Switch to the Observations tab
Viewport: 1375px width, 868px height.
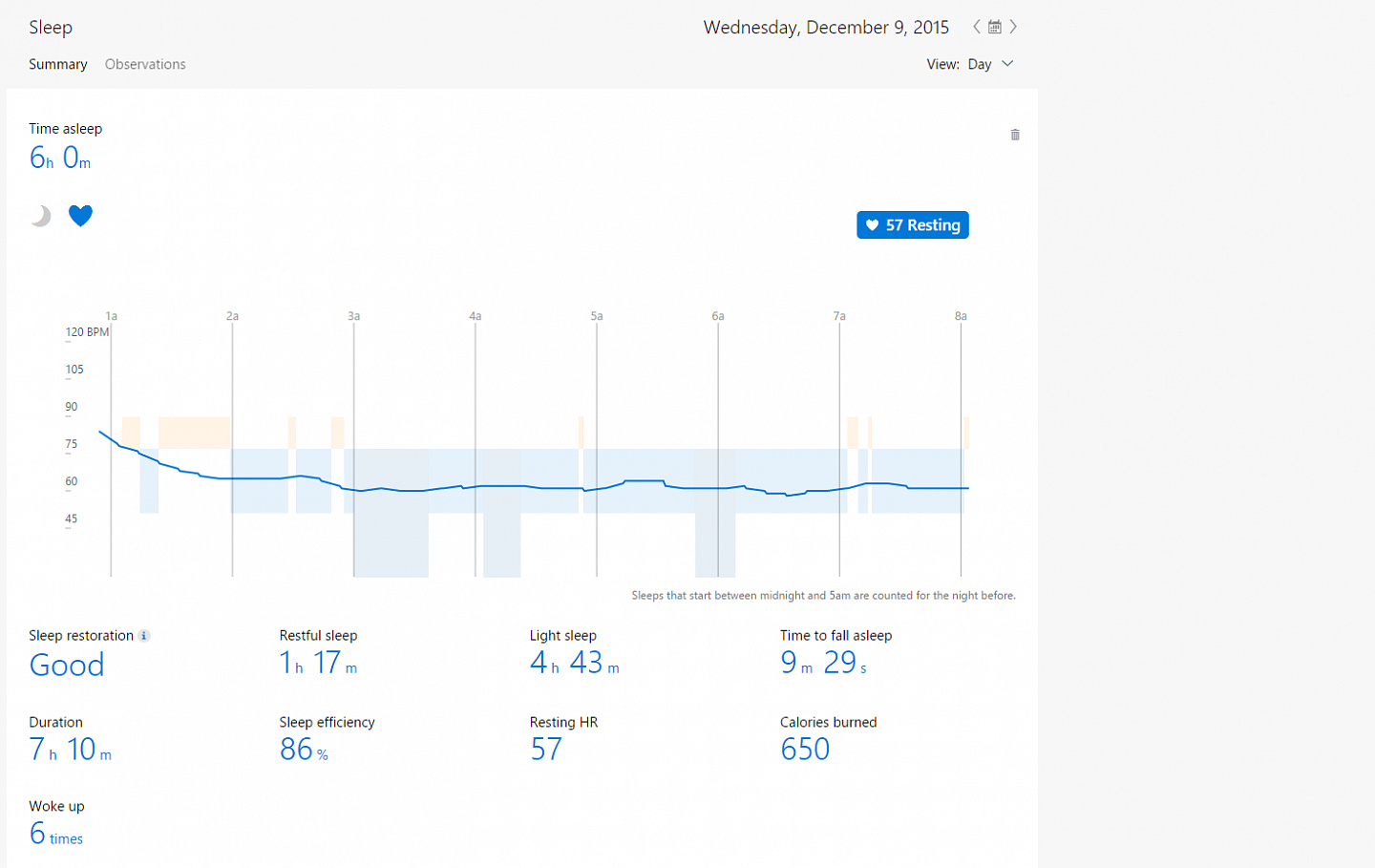click(x=145, y=64)
